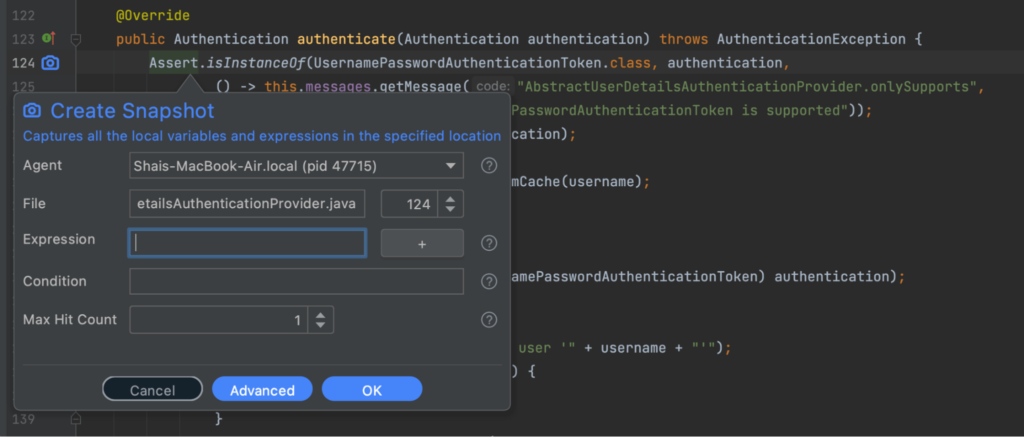Open the Advanced snapshot options
Image resolution: width=1024 pixels, height=437 pixels.
click(262, 390)
